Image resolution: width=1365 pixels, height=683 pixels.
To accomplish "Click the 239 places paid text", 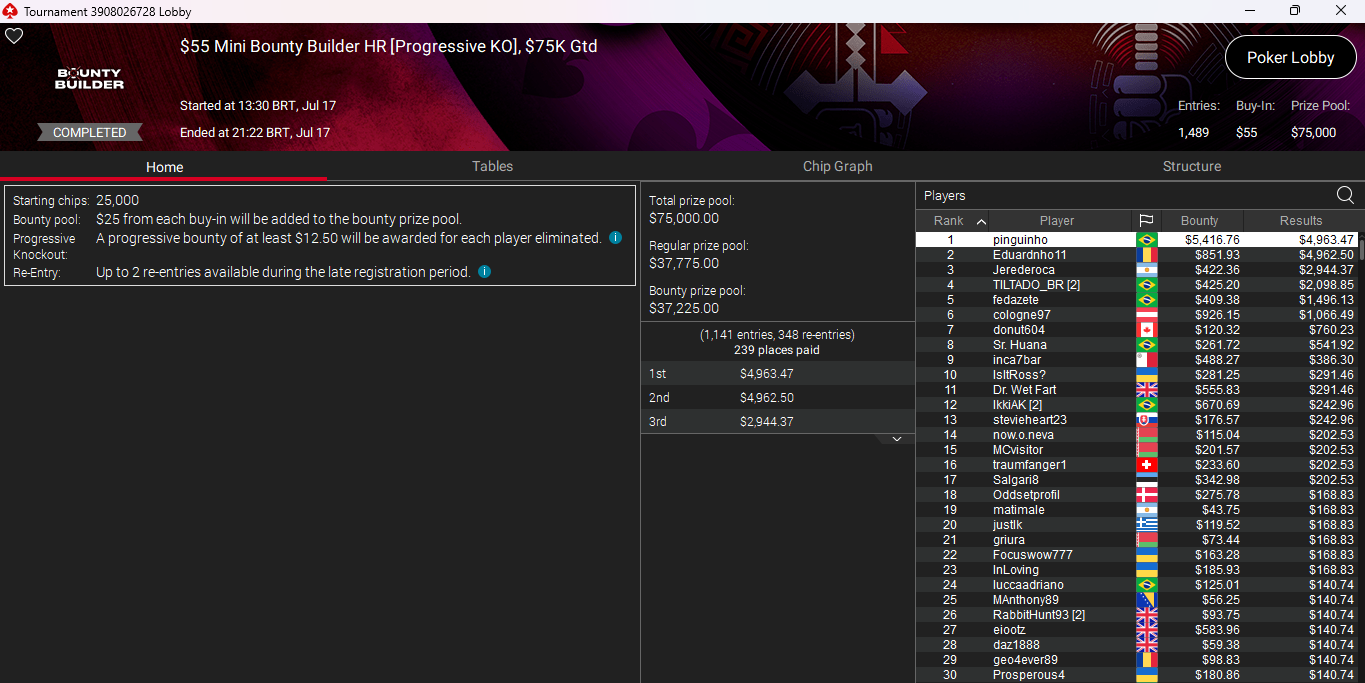I will pos(777,350).
